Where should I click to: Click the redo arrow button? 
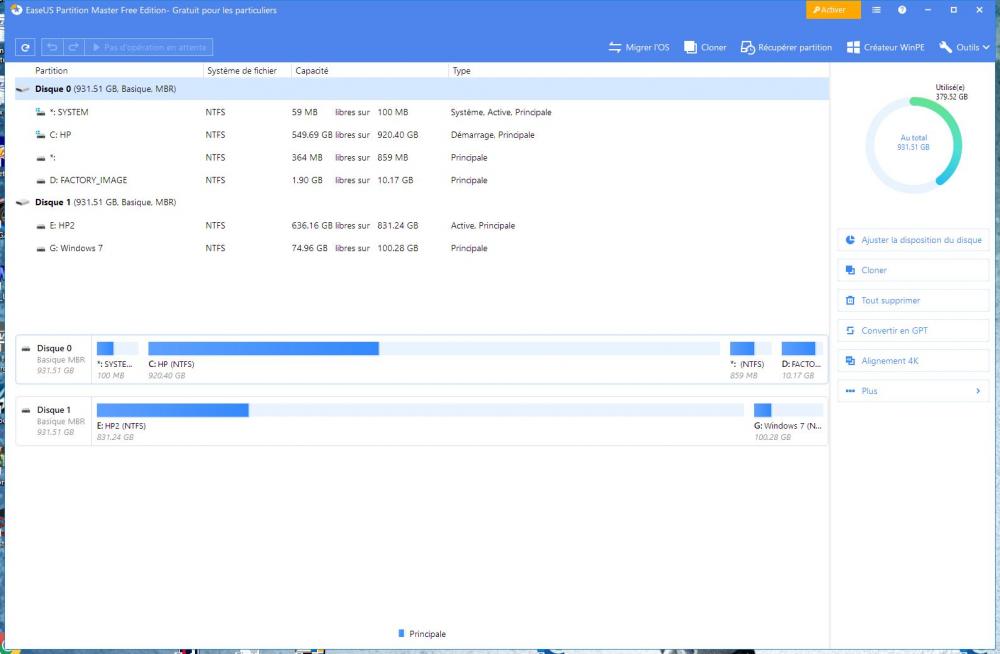(x=73, y=47)
